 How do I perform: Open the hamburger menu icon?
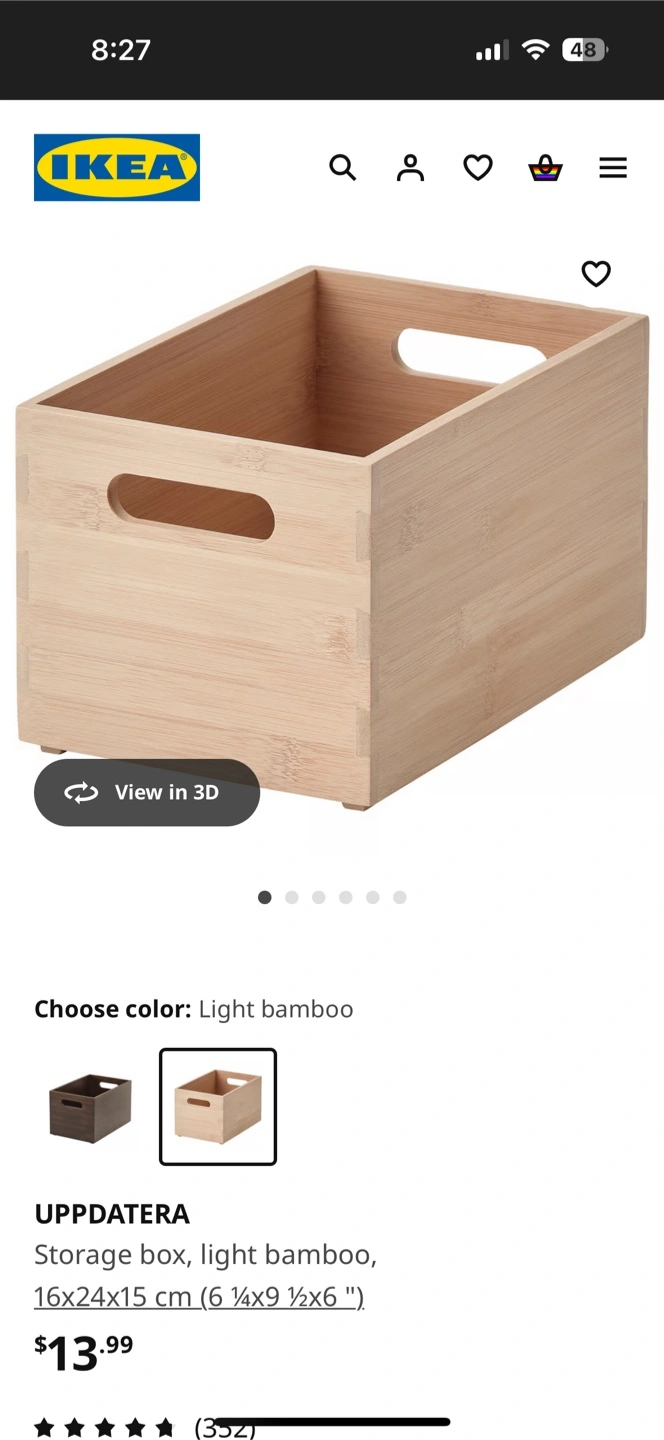point(613,167)
